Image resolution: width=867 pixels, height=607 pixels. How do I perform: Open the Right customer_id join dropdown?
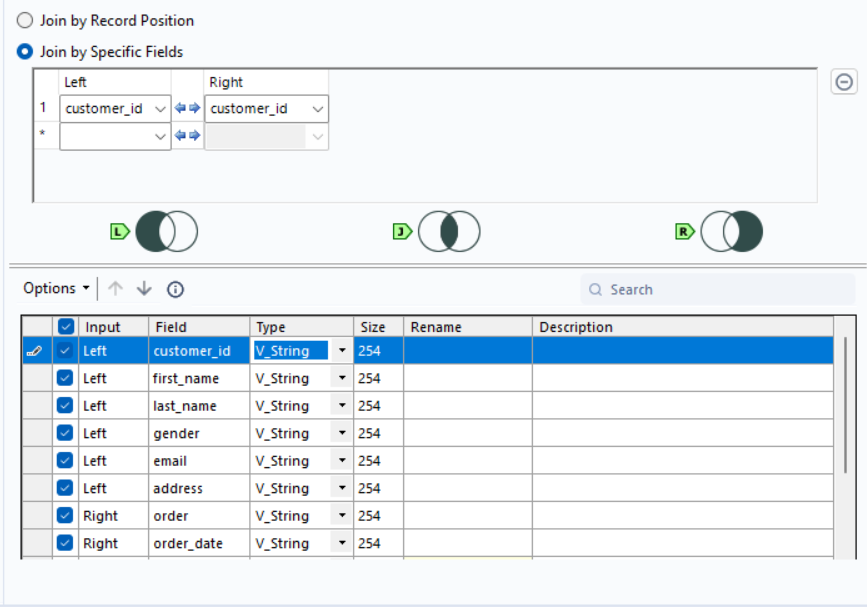(317, 109)
